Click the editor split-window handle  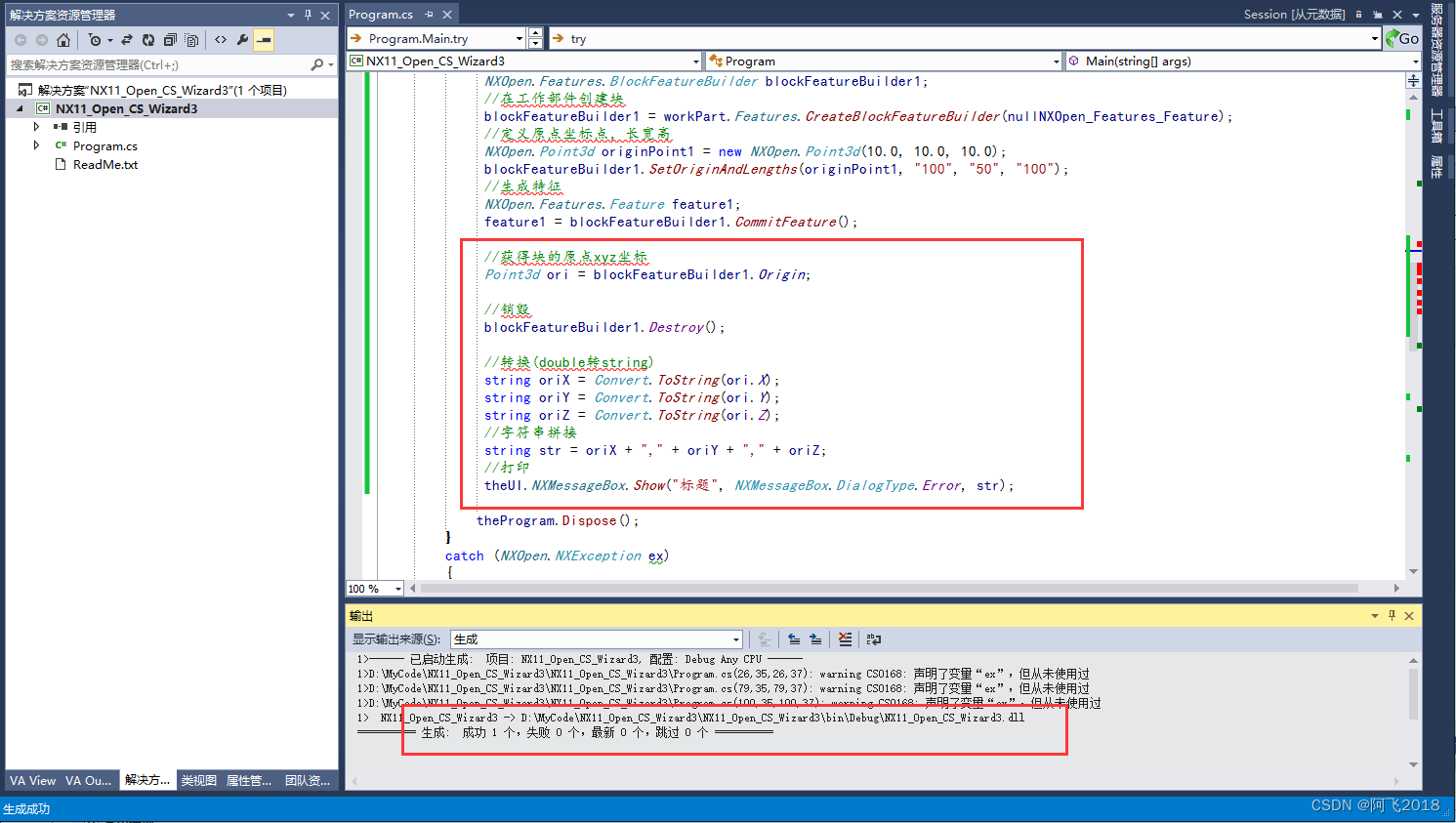(1413, 80)
